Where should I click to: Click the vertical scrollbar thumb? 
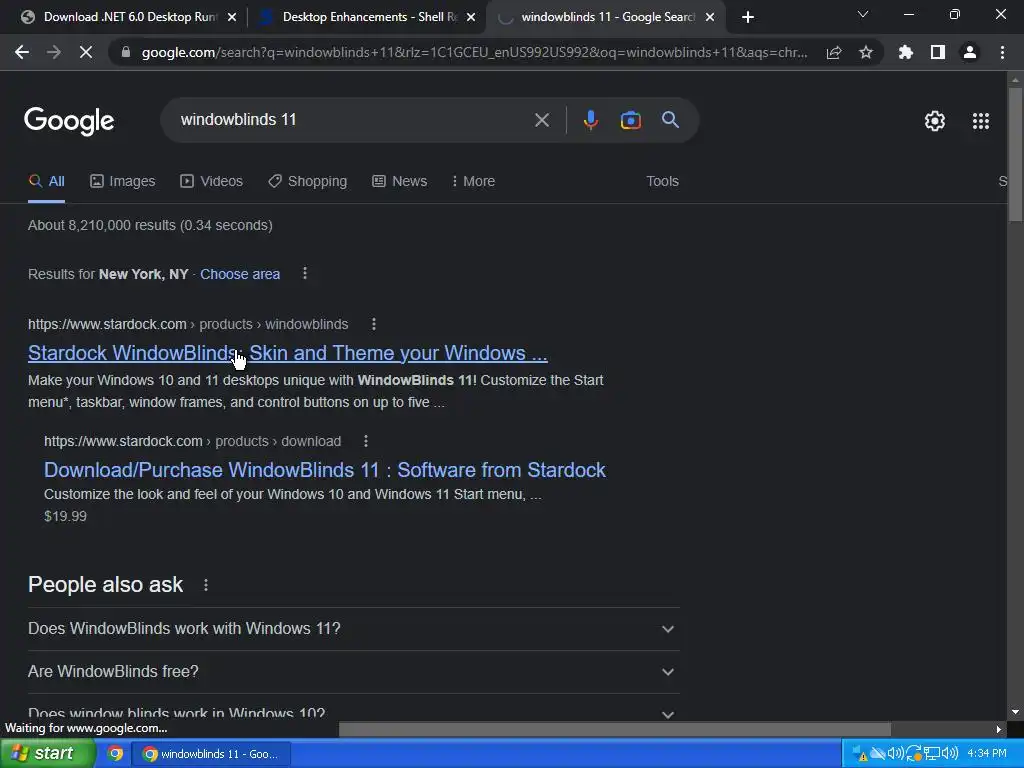pos(1015,153)
